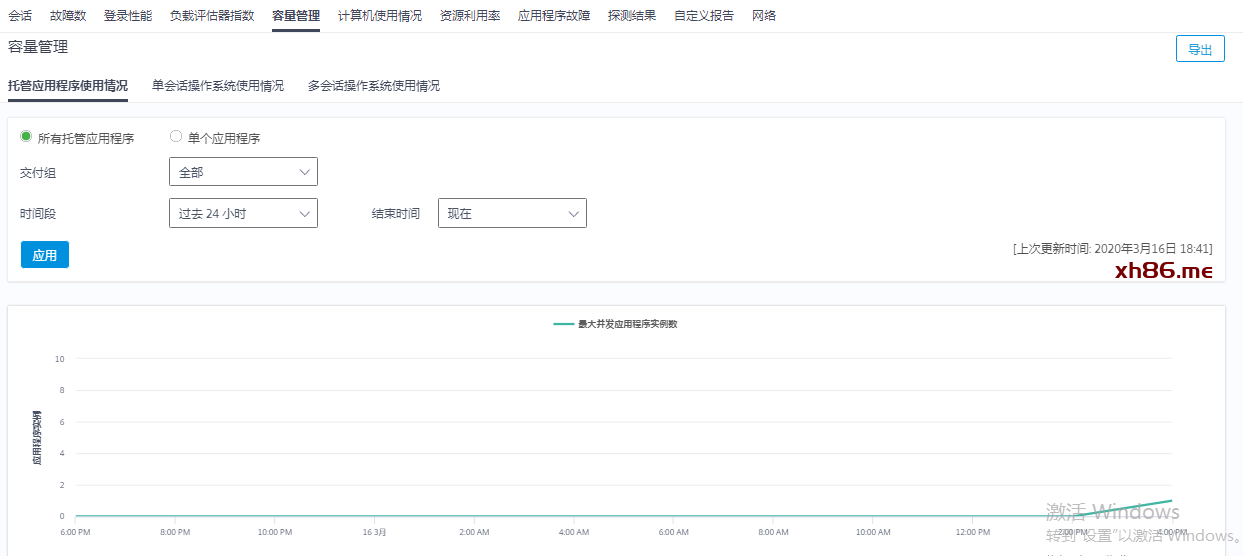Switch to 计算机使用情况 tab
This screenshot has height=556, width=1243.
pyautogui.click(x=380, y=16)
